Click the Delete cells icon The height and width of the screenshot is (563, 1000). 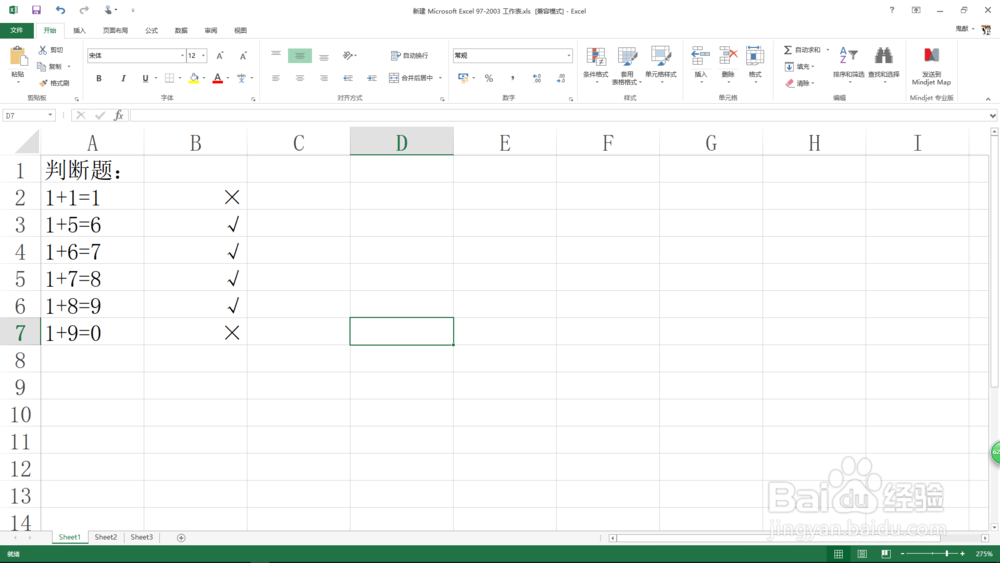click(x=728, y=56)
